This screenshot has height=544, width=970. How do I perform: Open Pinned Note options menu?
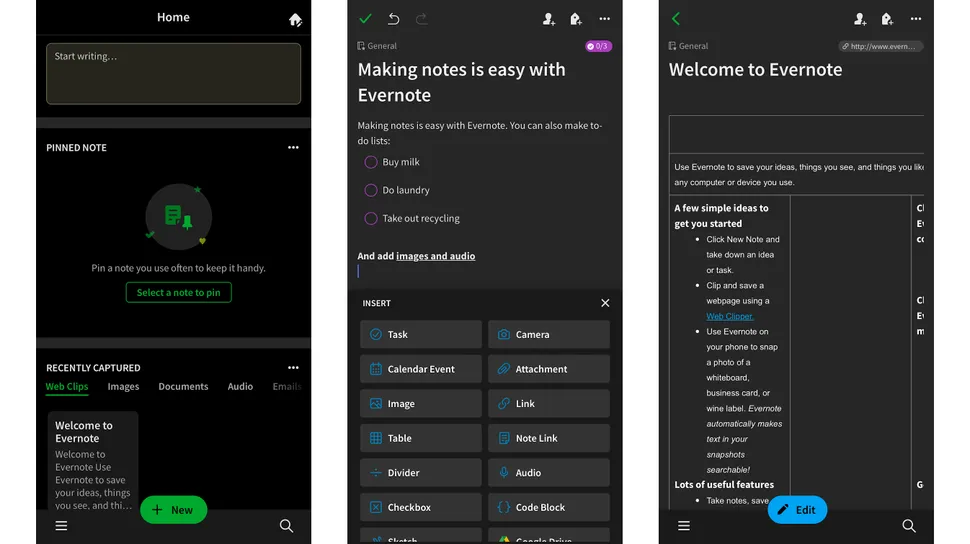[x=293, y=147]
